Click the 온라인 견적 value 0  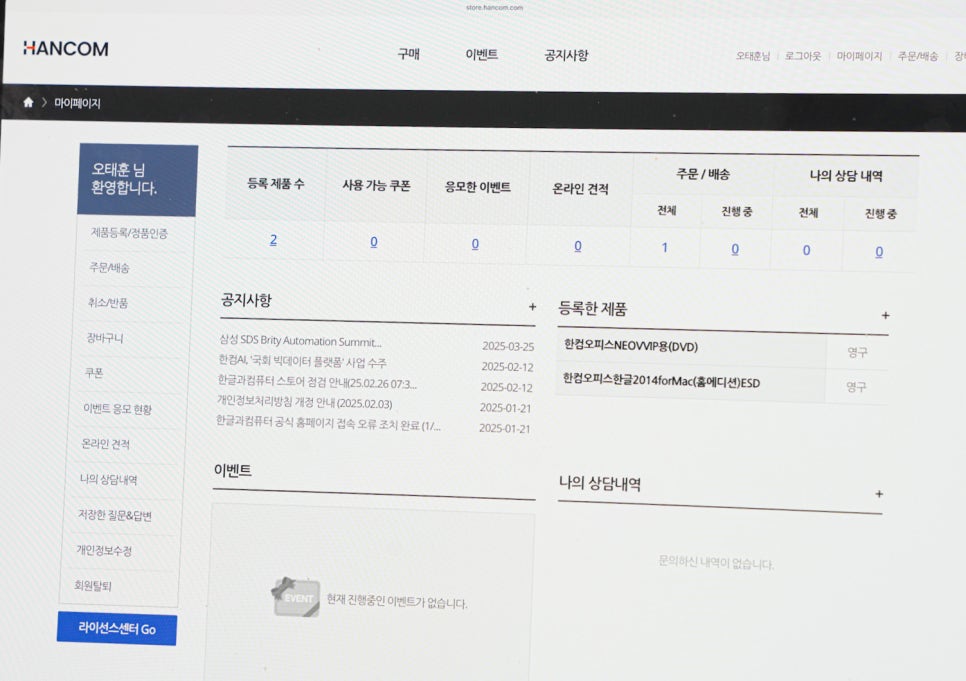[578, 246]
